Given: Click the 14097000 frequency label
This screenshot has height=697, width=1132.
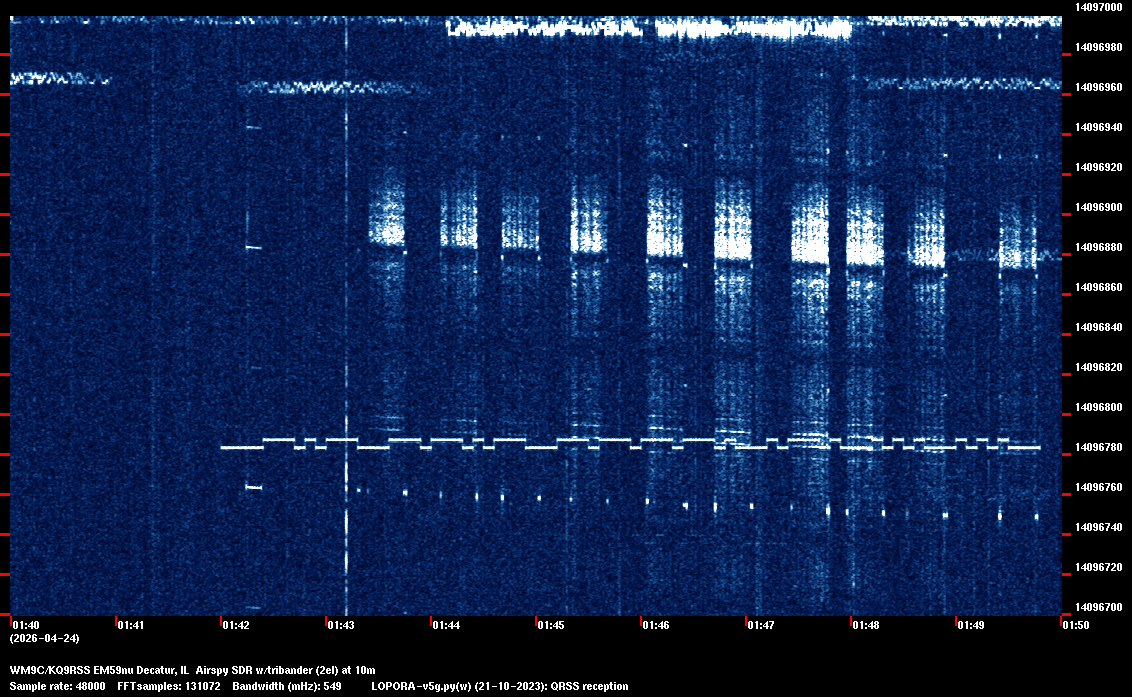Looking at the screenshot, I should (1099, 7).
